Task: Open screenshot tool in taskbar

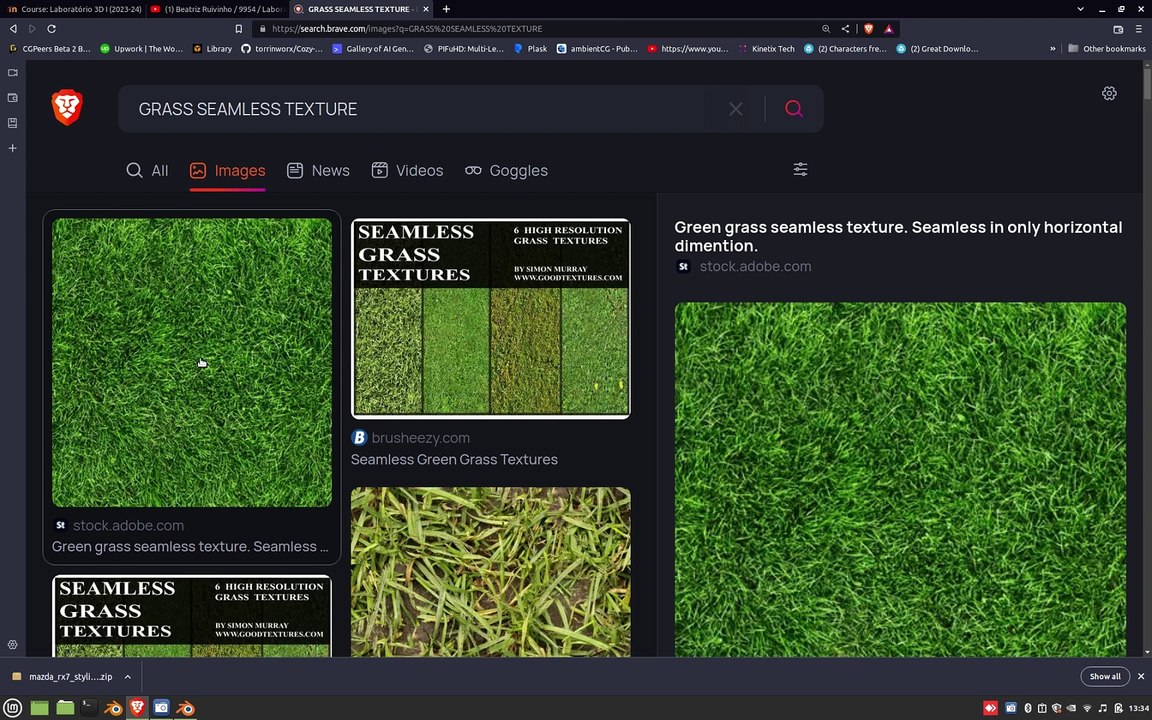Action: 162,708
